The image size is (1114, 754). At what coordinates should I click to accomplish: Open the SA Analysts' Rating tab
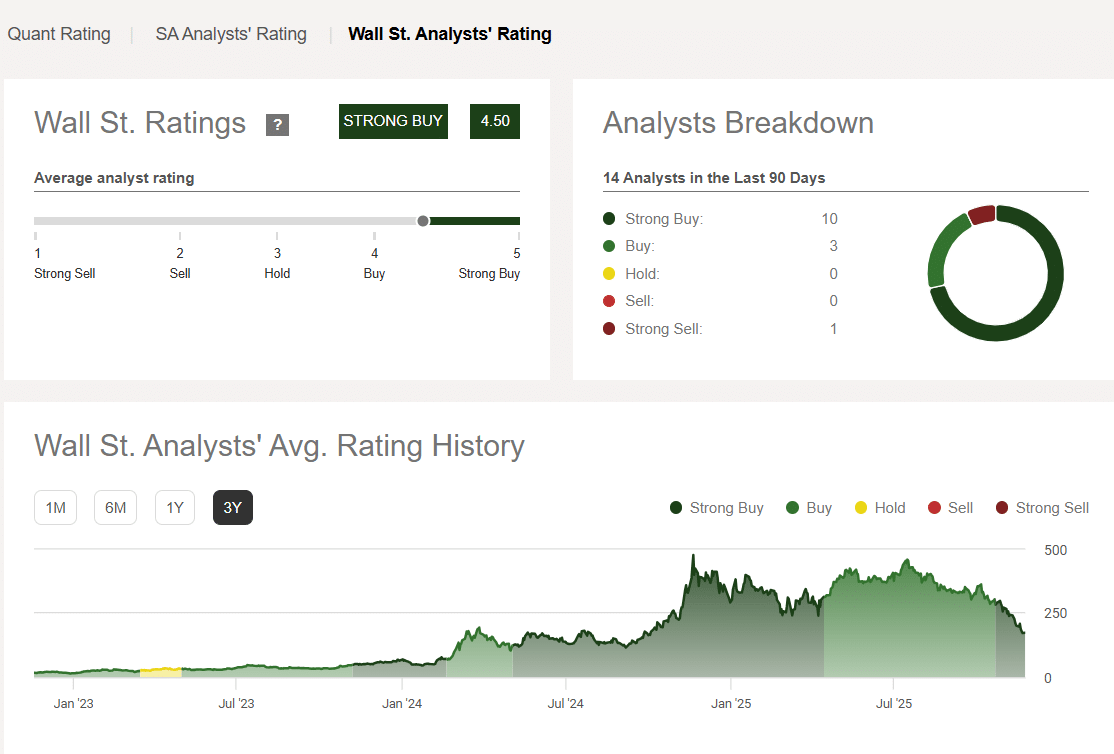pyautogui.click(x=231, y=34)
